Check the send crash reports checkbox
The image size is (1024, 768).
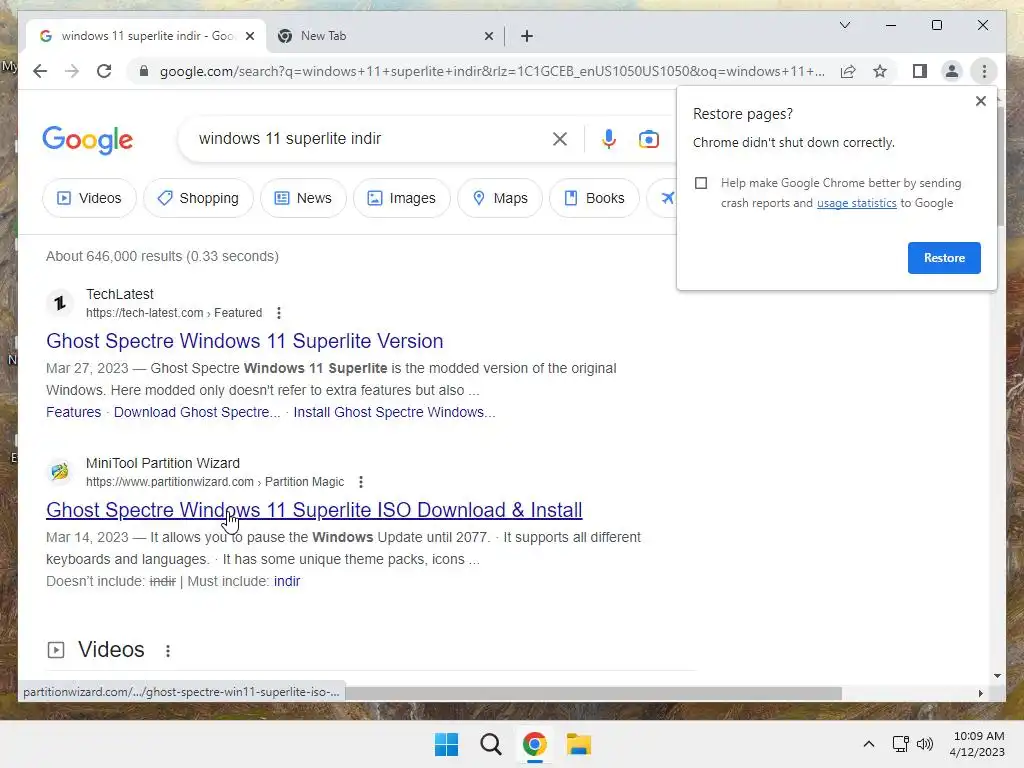click(x=701, y=183)
